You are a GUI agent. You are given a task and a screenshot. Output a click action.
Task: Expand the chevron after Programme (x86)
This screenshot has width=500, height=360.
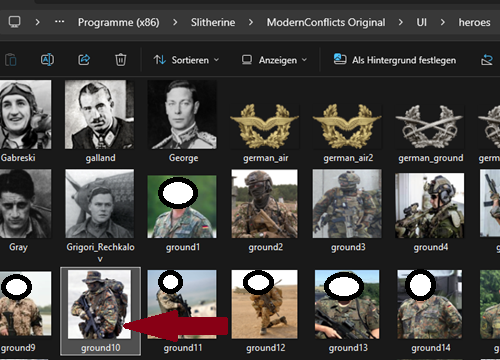[175, 22]
